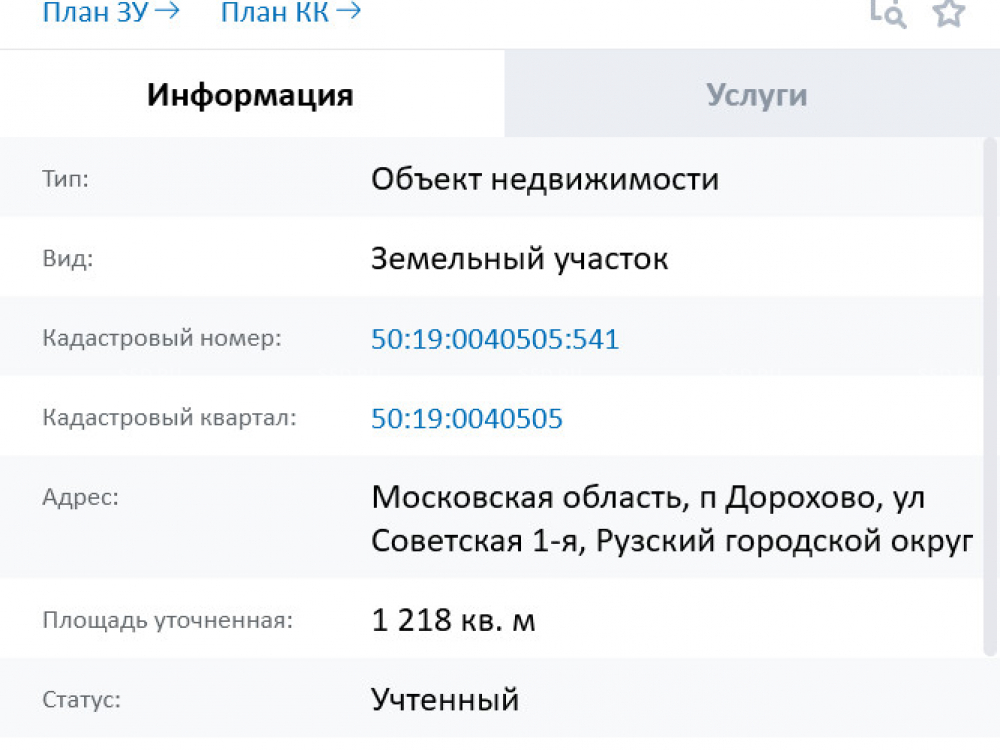Open cadastral quarter 50:19:0040505 link

(467, 418)
